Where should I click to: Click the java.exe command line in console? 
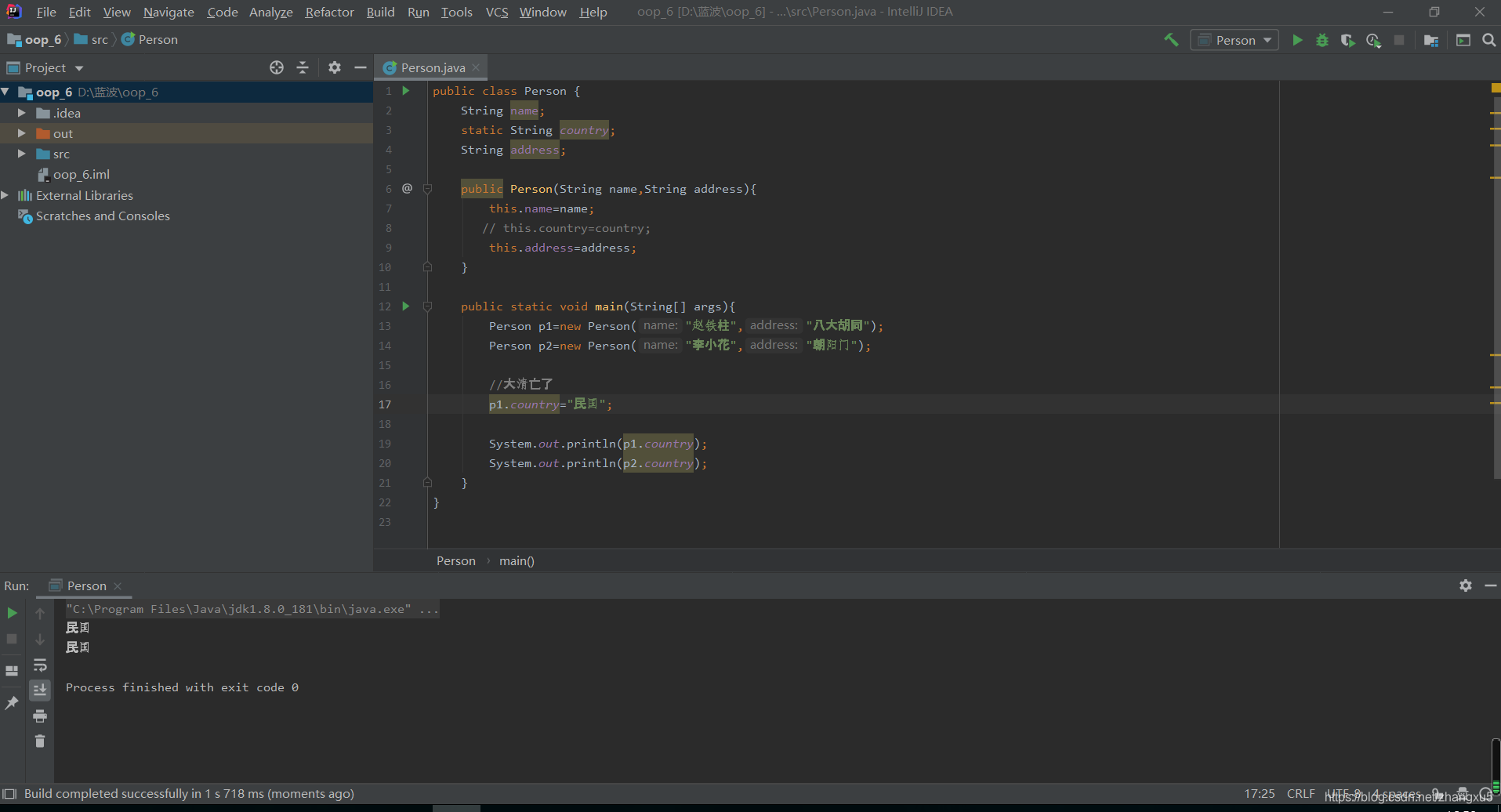[x=252, y=609]
